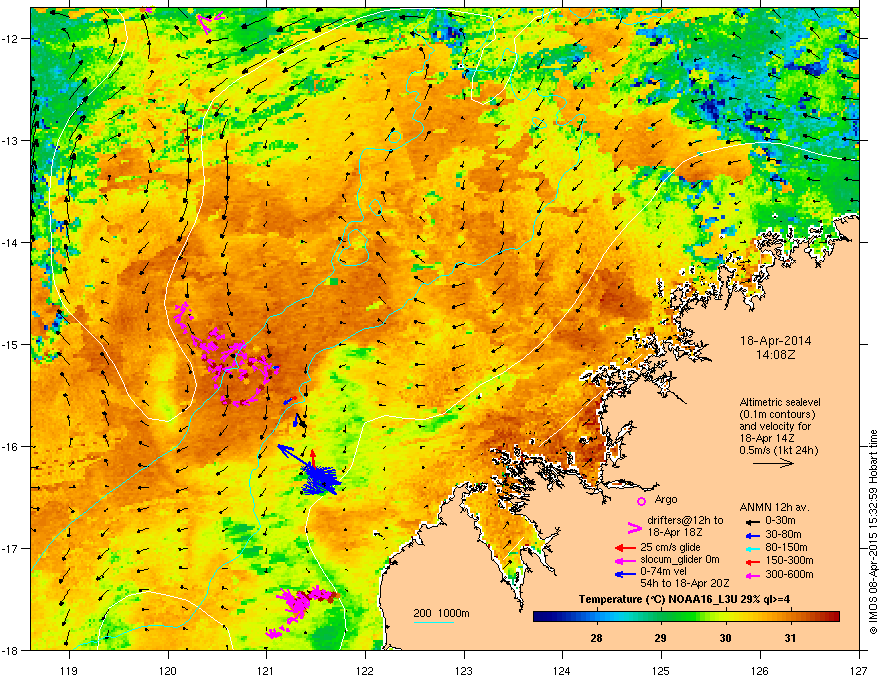Click the longitude axis label 127
This screenshot has width=880, height=680.
click(859, 670)
